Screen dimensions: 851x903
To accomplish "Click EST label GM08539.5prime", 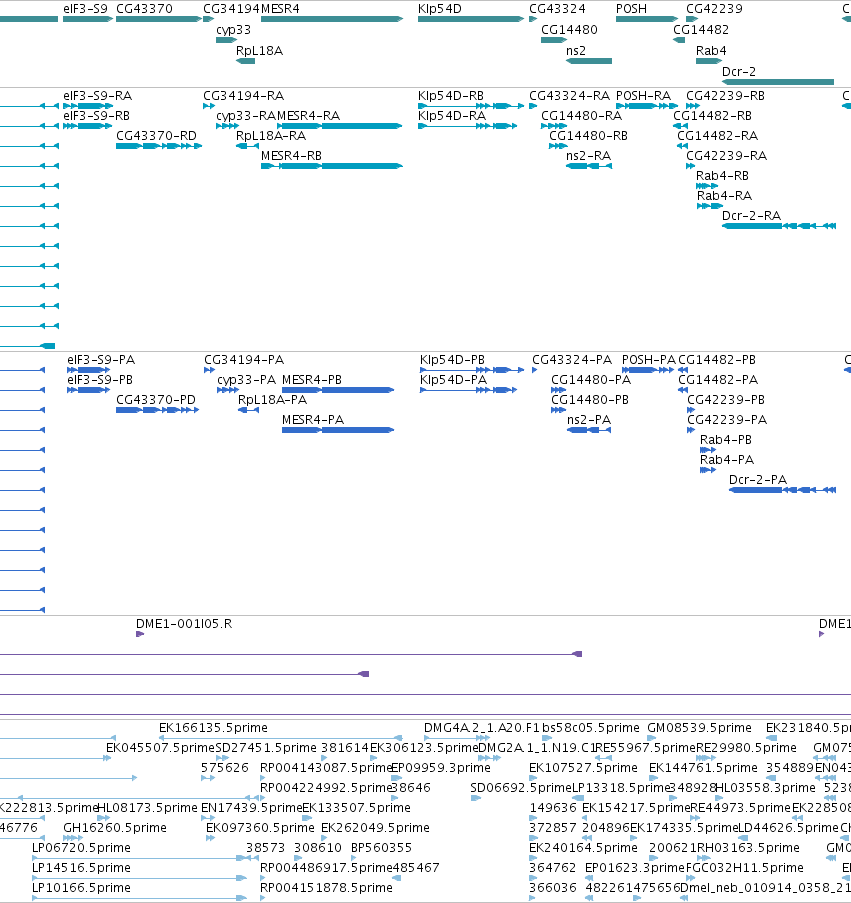I will point(699,728).
